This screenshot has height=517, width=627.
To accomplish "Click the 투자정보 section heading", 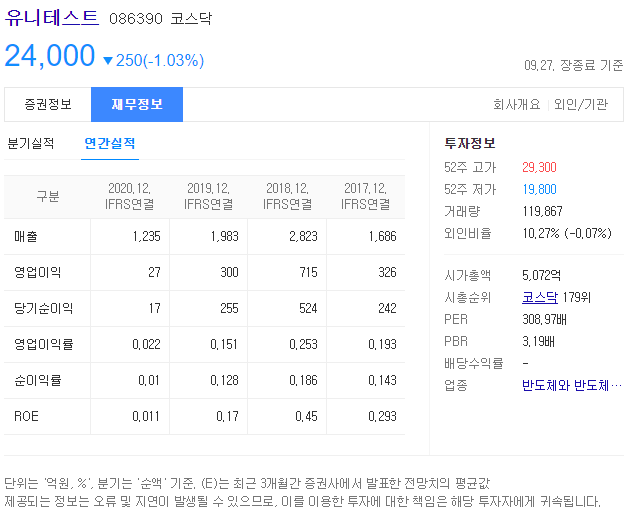I will 470,143.
